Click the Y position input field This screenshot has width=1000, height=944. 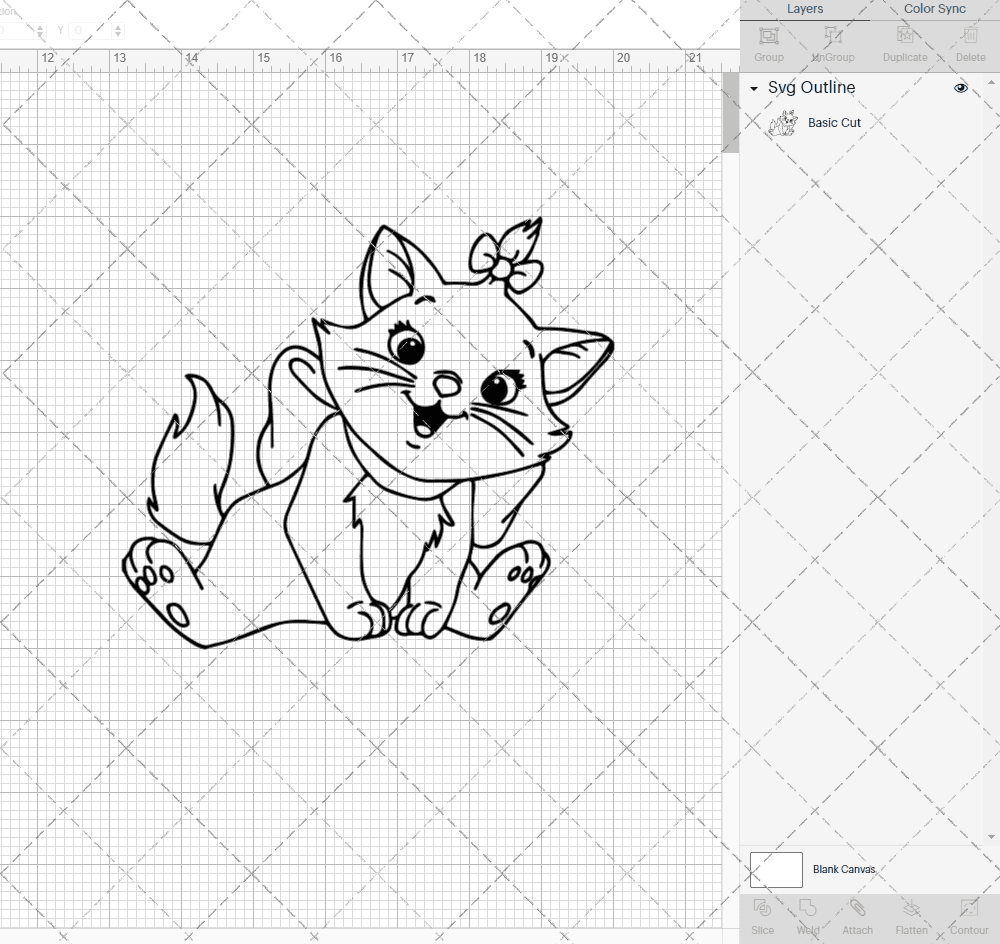[90, 30]
